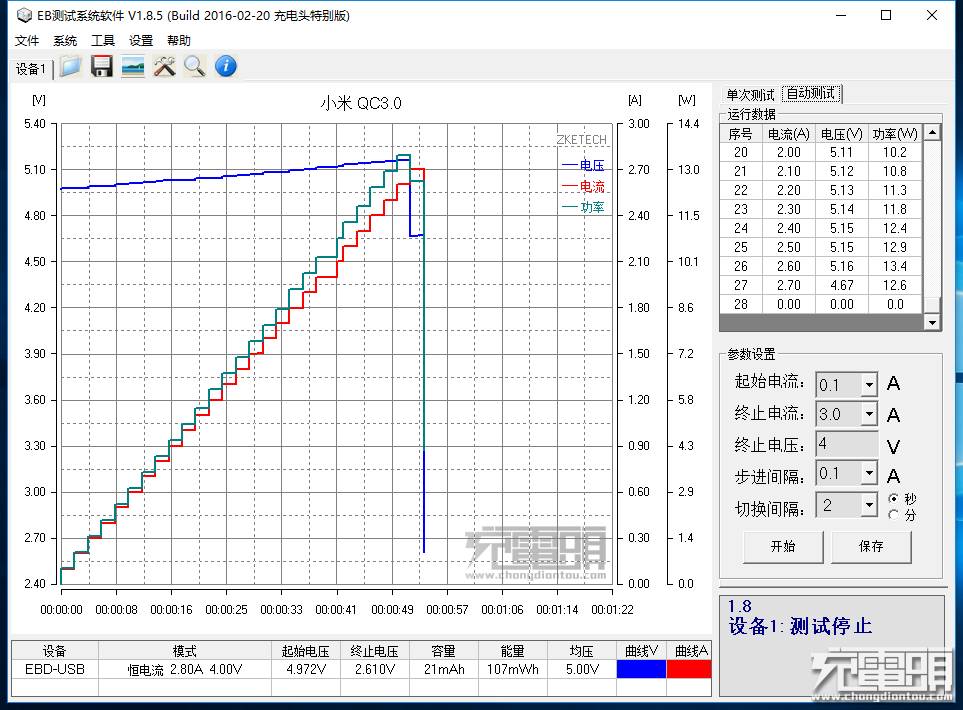Select row 28 index cell
The height and width of the screenshot is (710, 963).
[741, 305]
